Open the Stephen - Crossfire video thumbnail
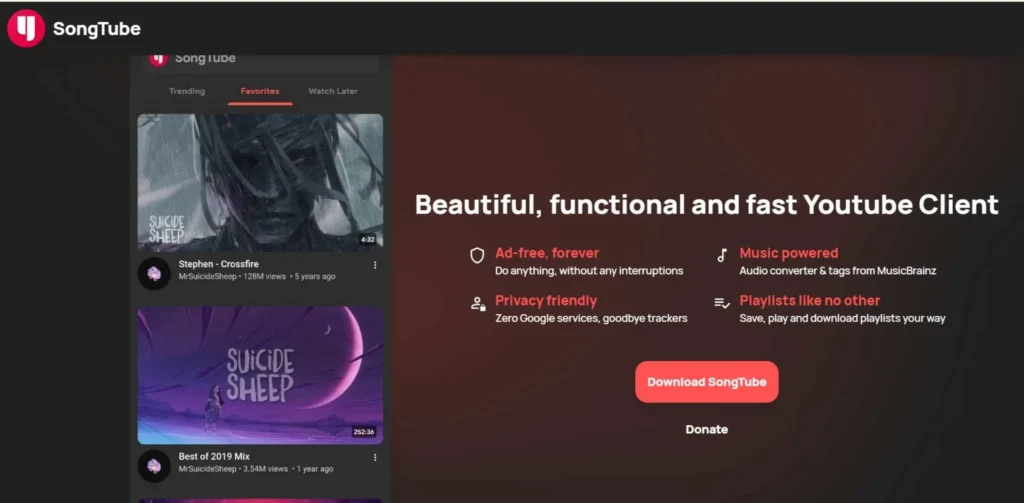Image resolution: width=1024 pixels, height=503 pixels. click(260, 182)
